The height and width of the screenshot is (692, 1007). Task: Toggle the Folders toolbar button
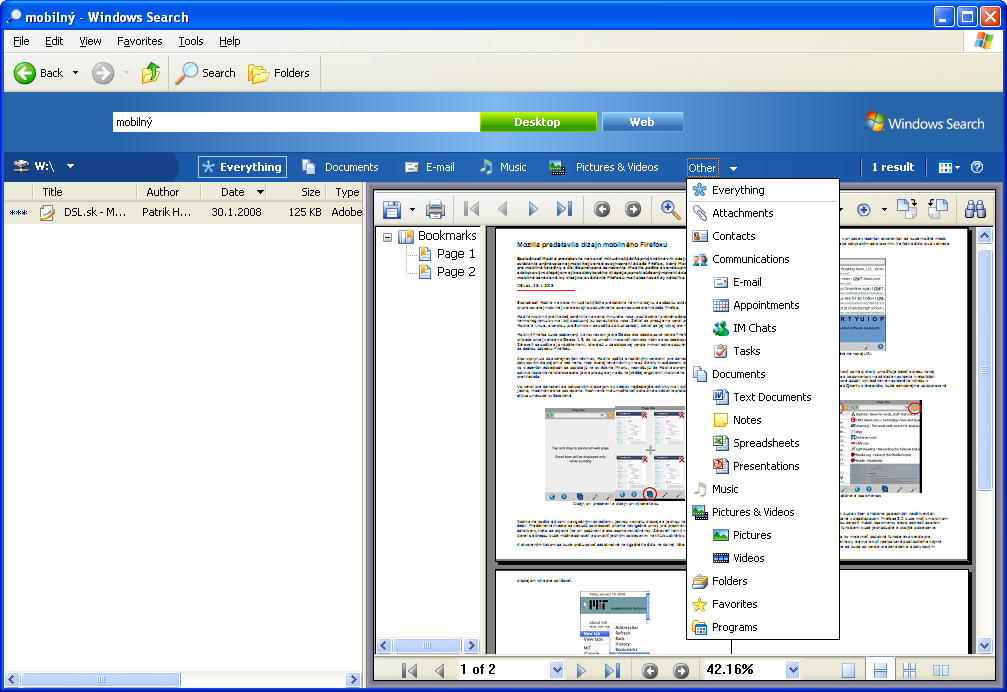(279, 73)
